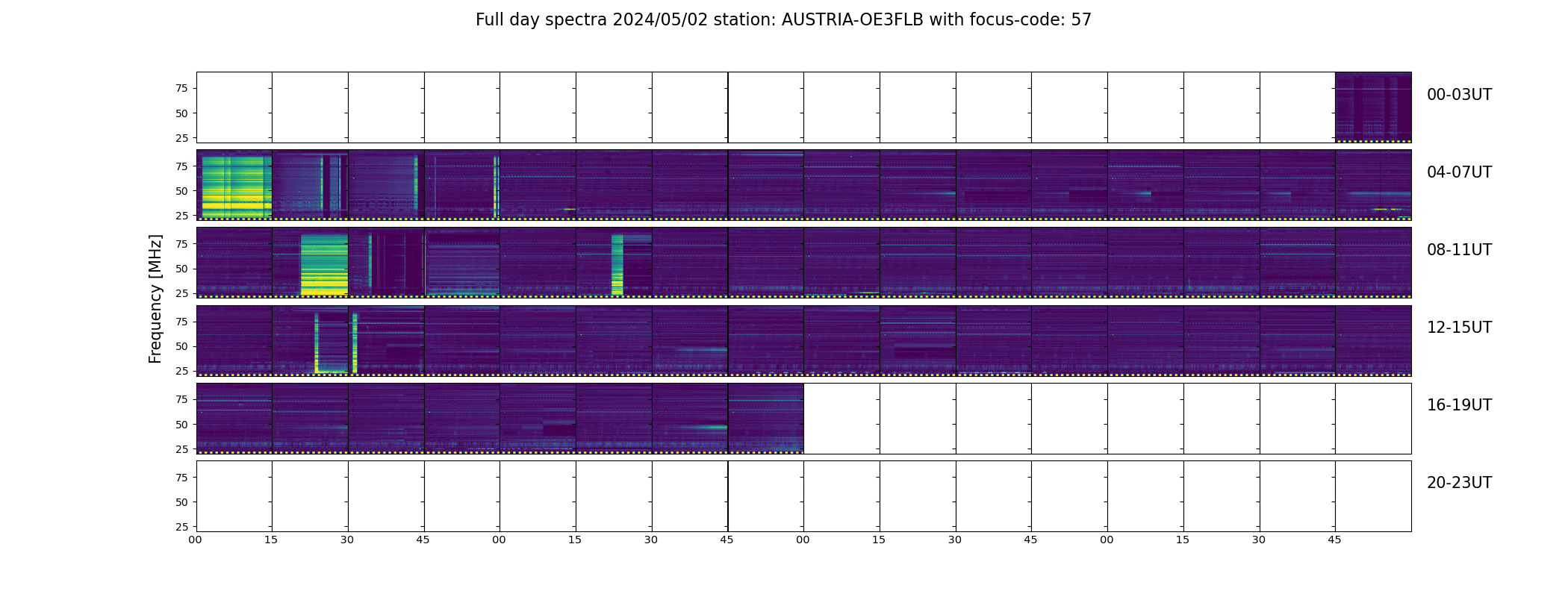Screen dimensions: 1568x597
Task: Select the '00-03UT' row label
Action: point(1459,95)
